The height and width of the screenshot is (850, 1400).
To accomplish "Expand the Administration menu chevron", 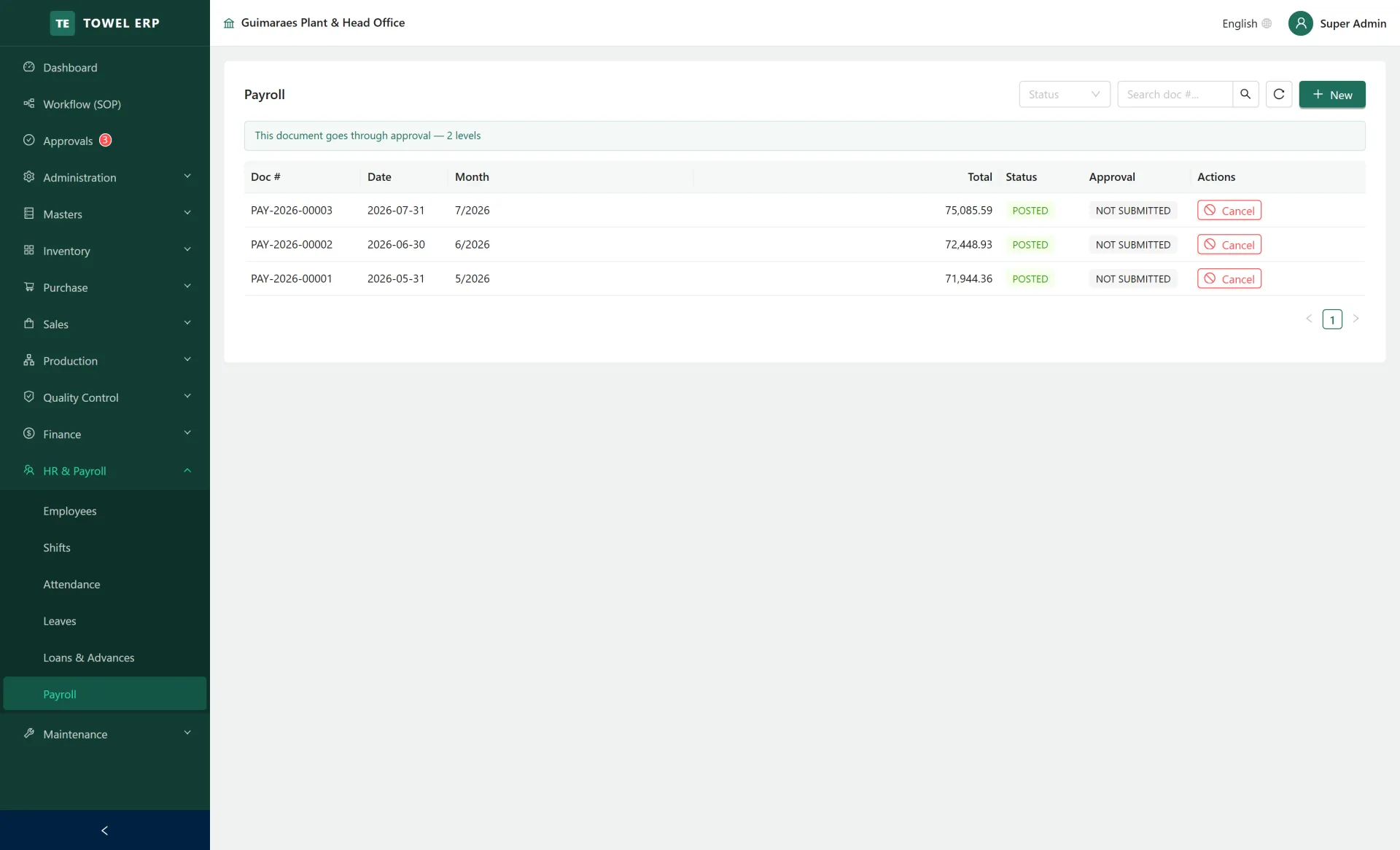I will [x=187, y=176].
